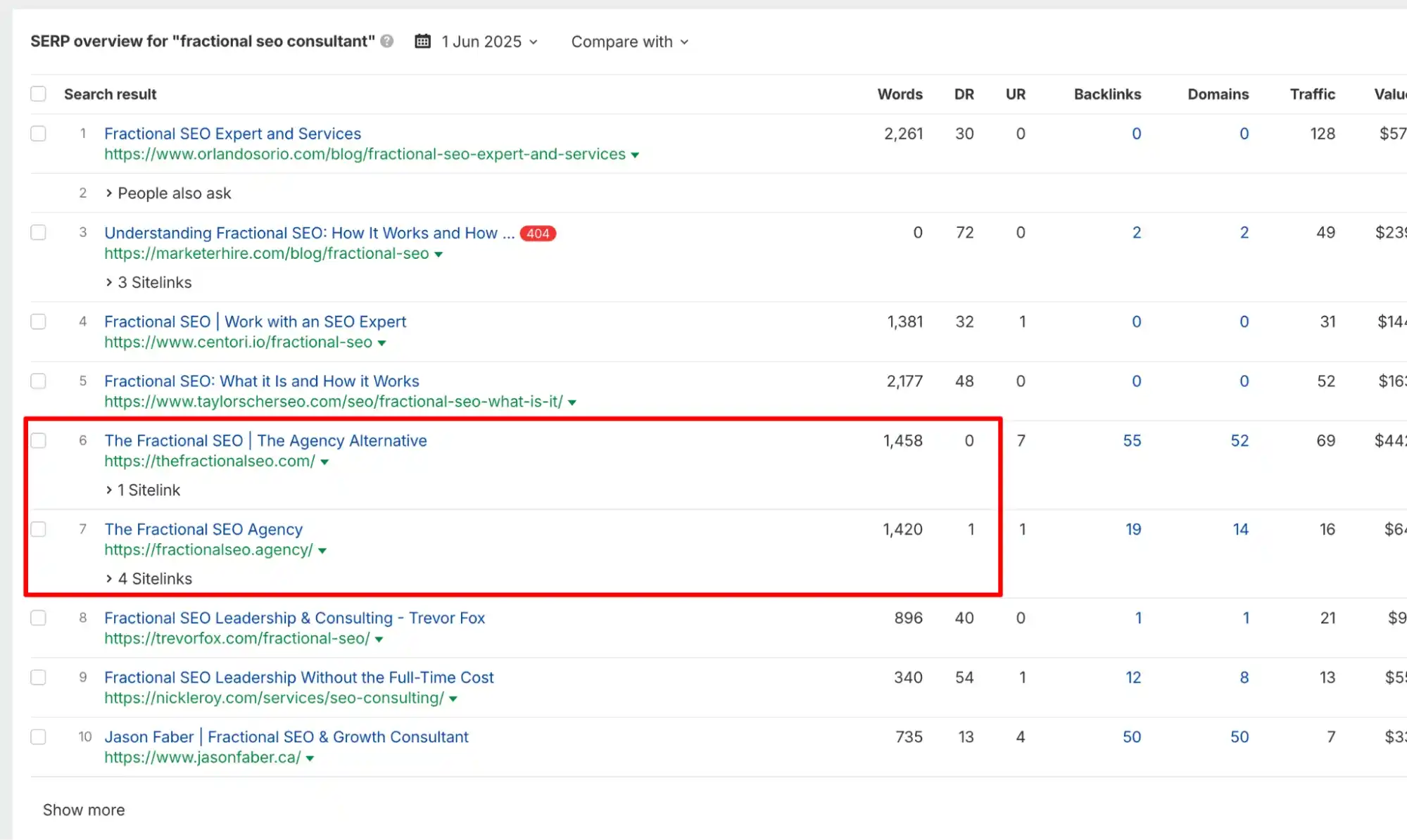The image size is (1407, 840).
Task: Check the box for the nickleroy.com result
Action: (x=38, y=677)
